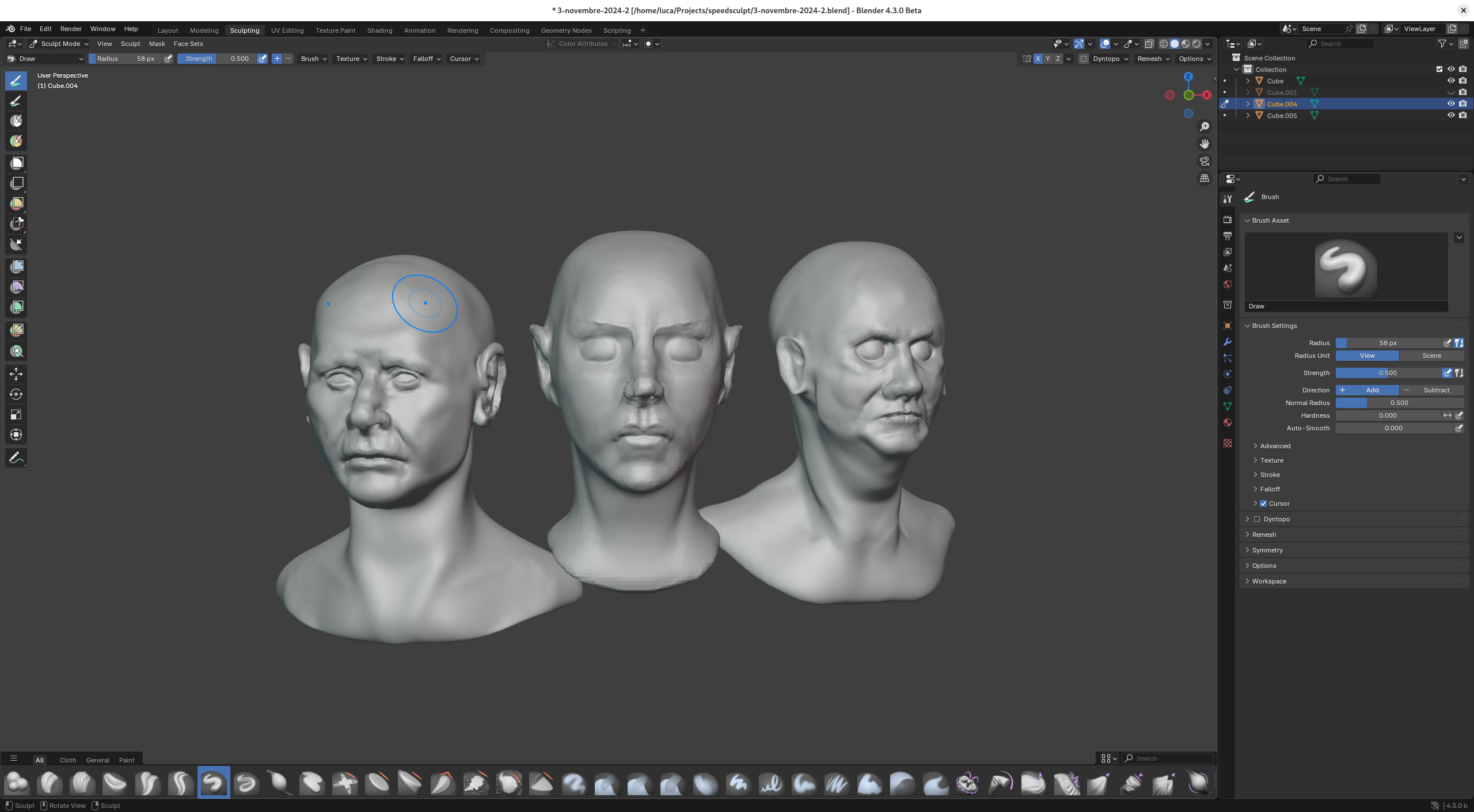Switch to the Modeling workspace tab
Screen dimensions: 1474x812
point(204,31)
